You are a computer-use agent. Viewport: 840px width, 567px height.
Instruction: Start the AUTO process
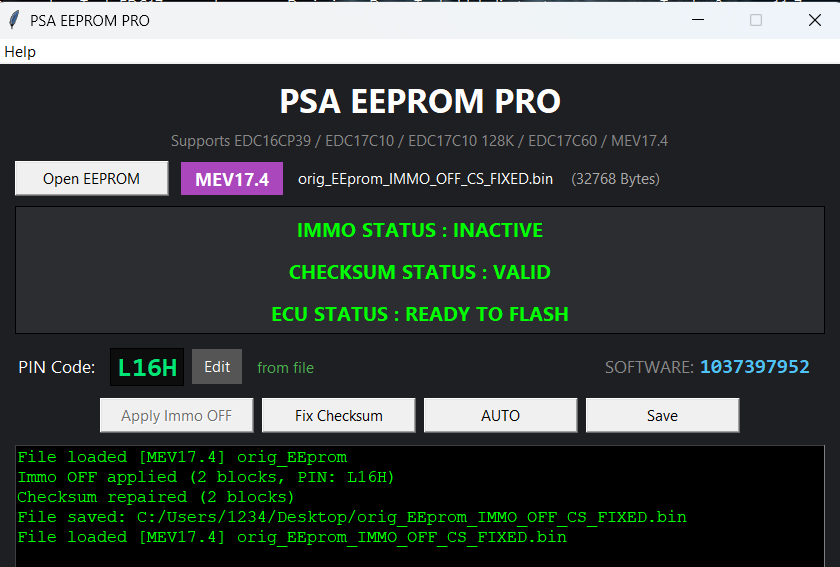pyautogui.click(x=500, y=415)
